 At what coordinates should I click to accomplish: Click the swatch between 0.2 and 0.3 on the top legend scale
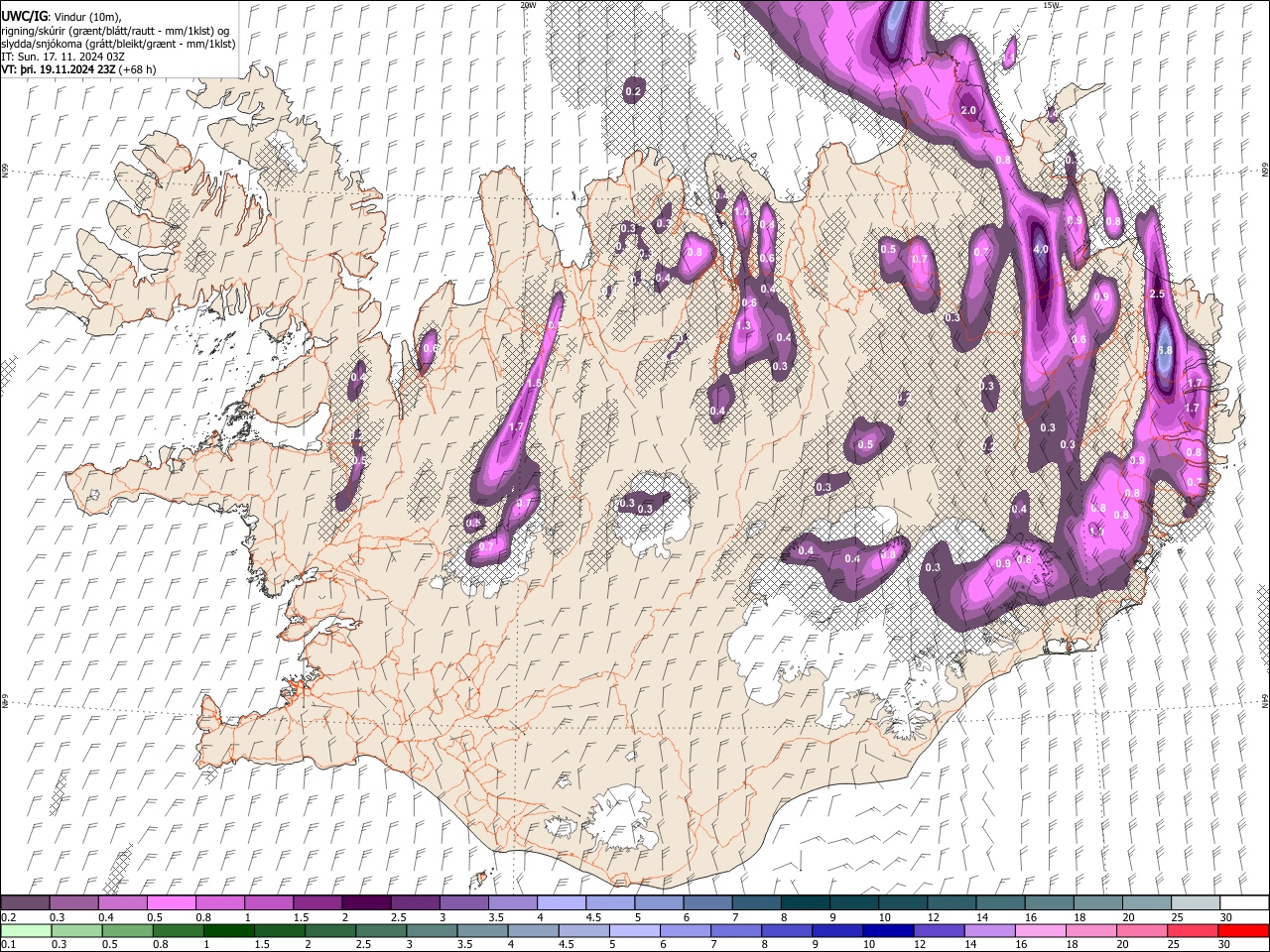coord(25,903)
